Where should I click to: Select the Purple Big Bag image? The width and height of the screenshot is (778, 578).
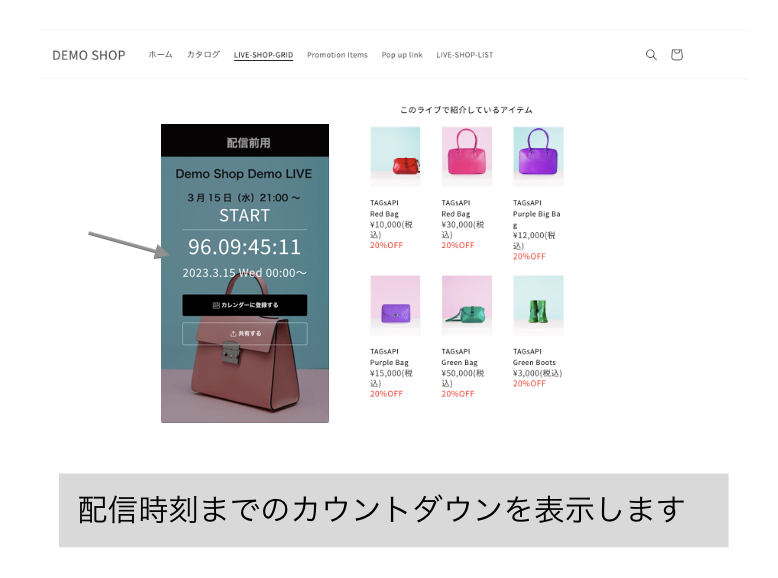[538, 156]
